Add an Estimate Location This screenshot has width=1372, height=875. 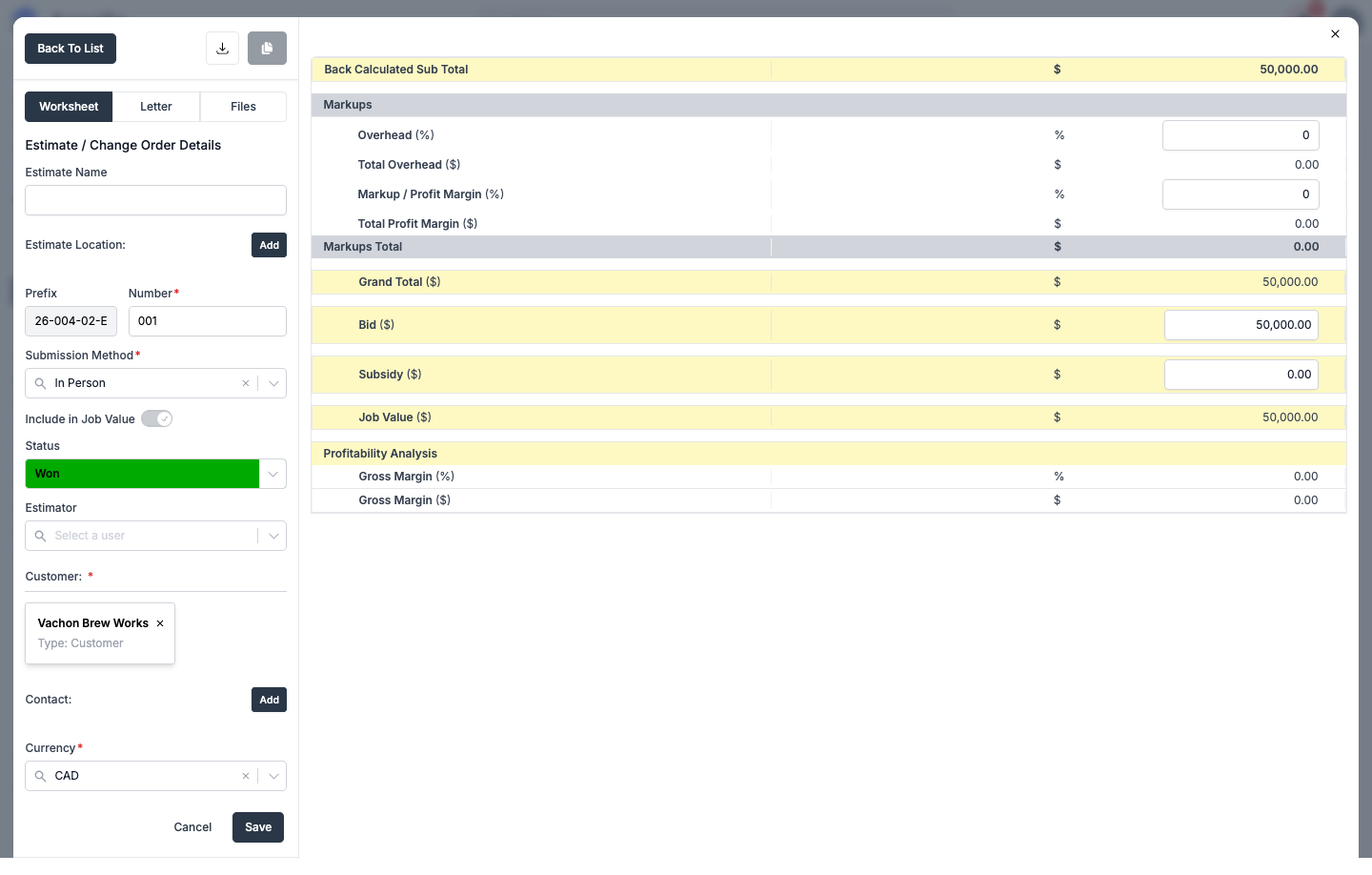click(270, 245)
